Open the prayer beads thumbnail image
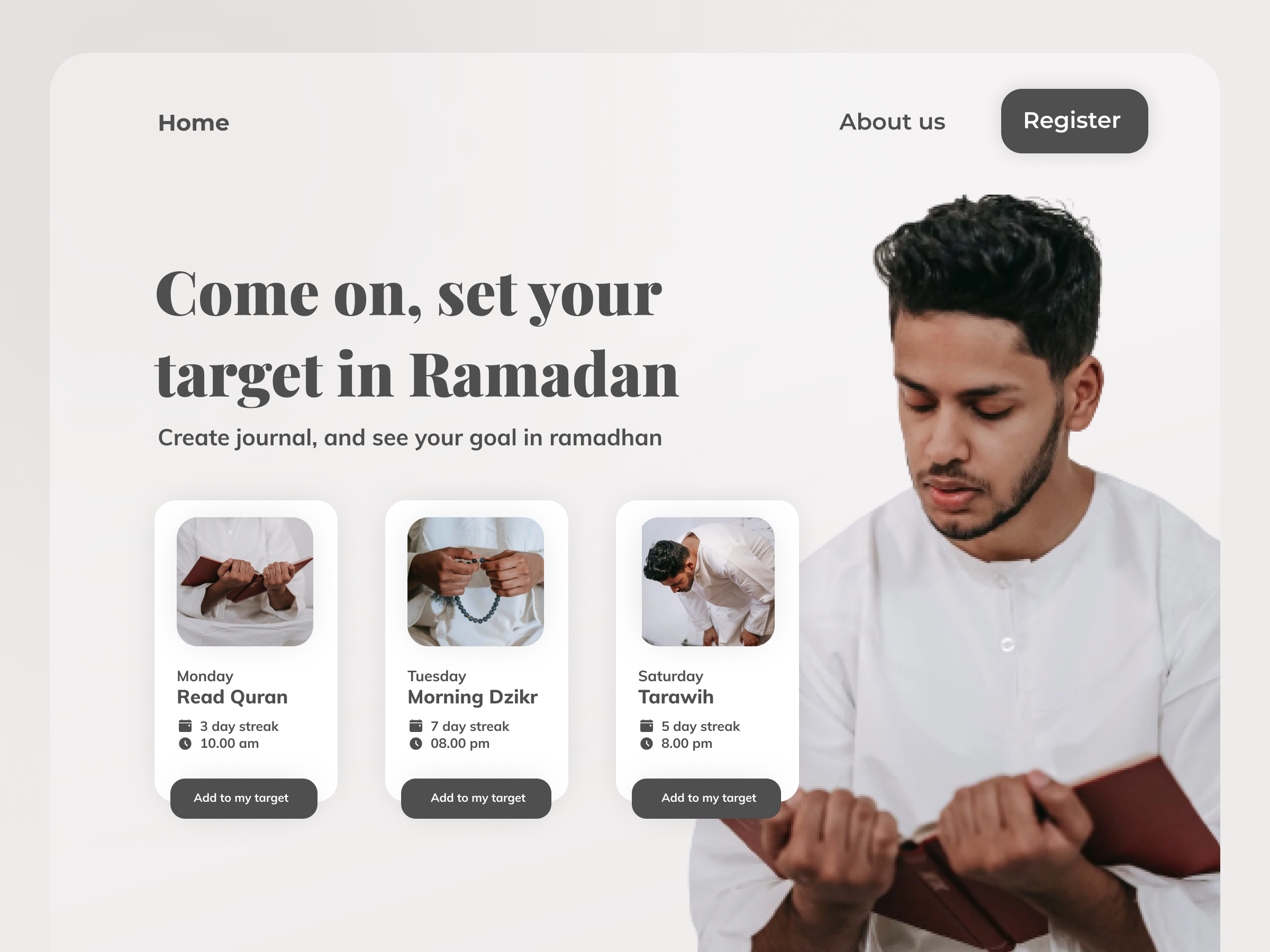 pyautogui.click(x=475, y=582)
